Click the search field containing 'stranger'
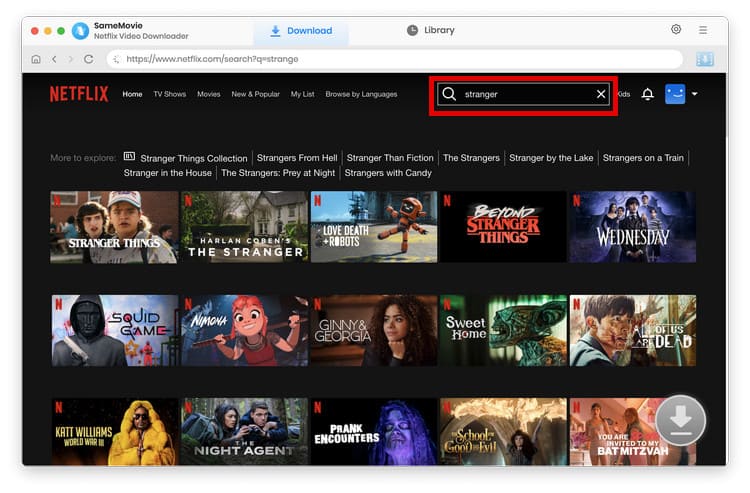 [523, 94]
